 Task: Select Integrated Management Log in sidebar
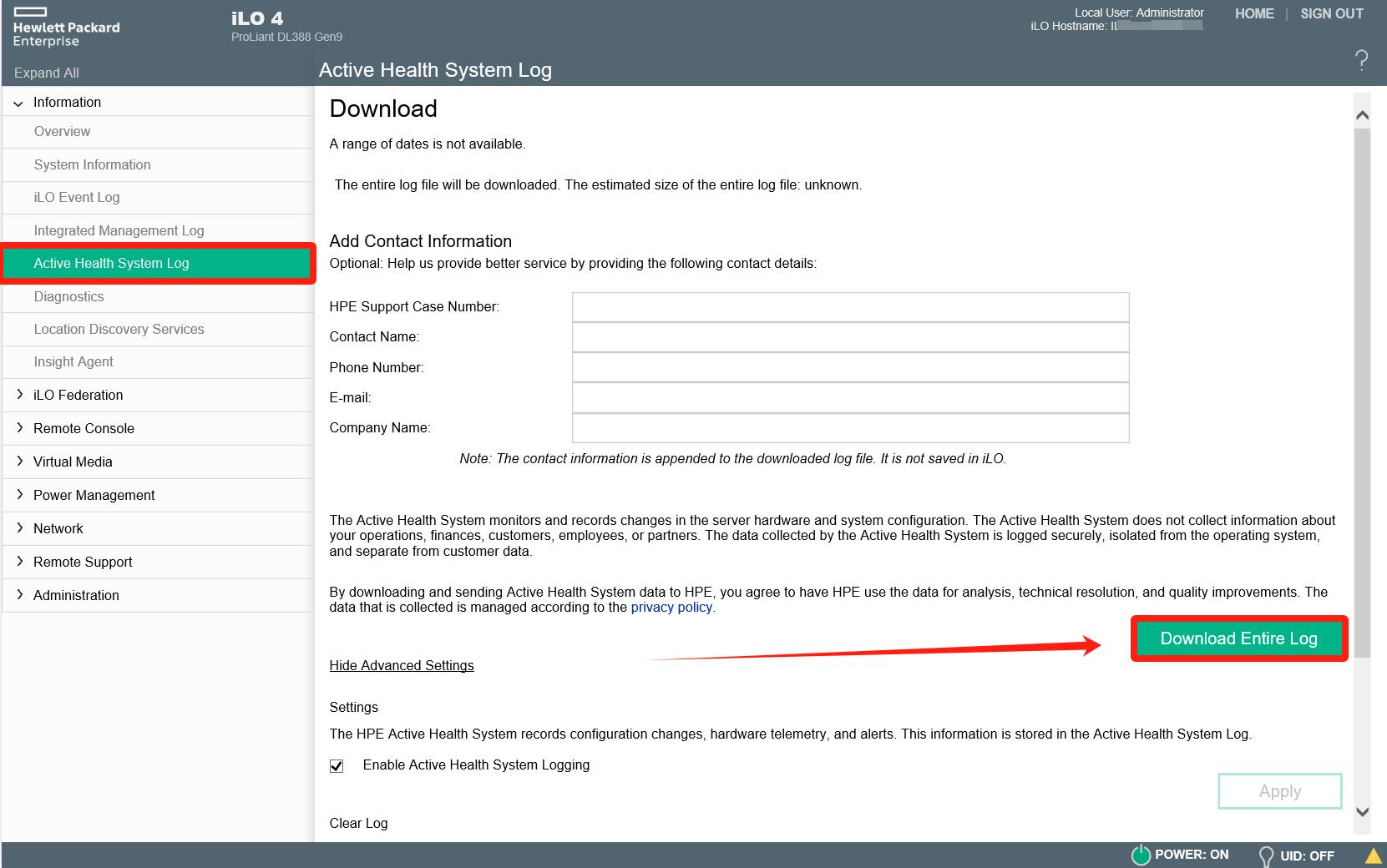pyautogui.click(x=119, y=231)
